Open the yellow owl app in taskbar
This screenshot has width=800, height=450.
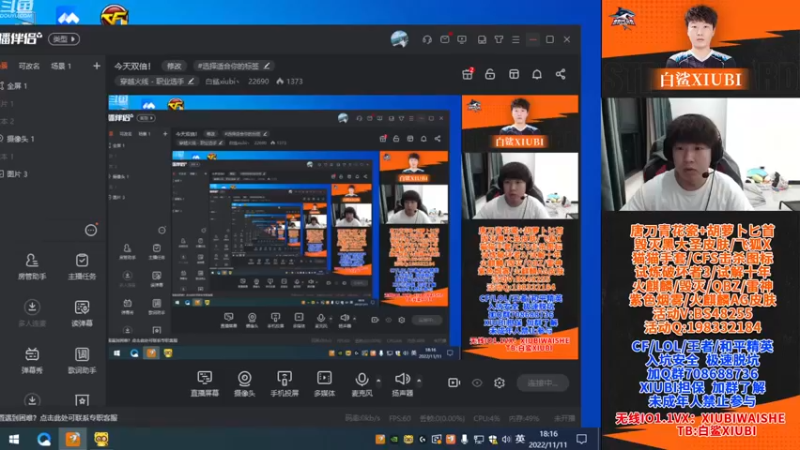[101, 439]
